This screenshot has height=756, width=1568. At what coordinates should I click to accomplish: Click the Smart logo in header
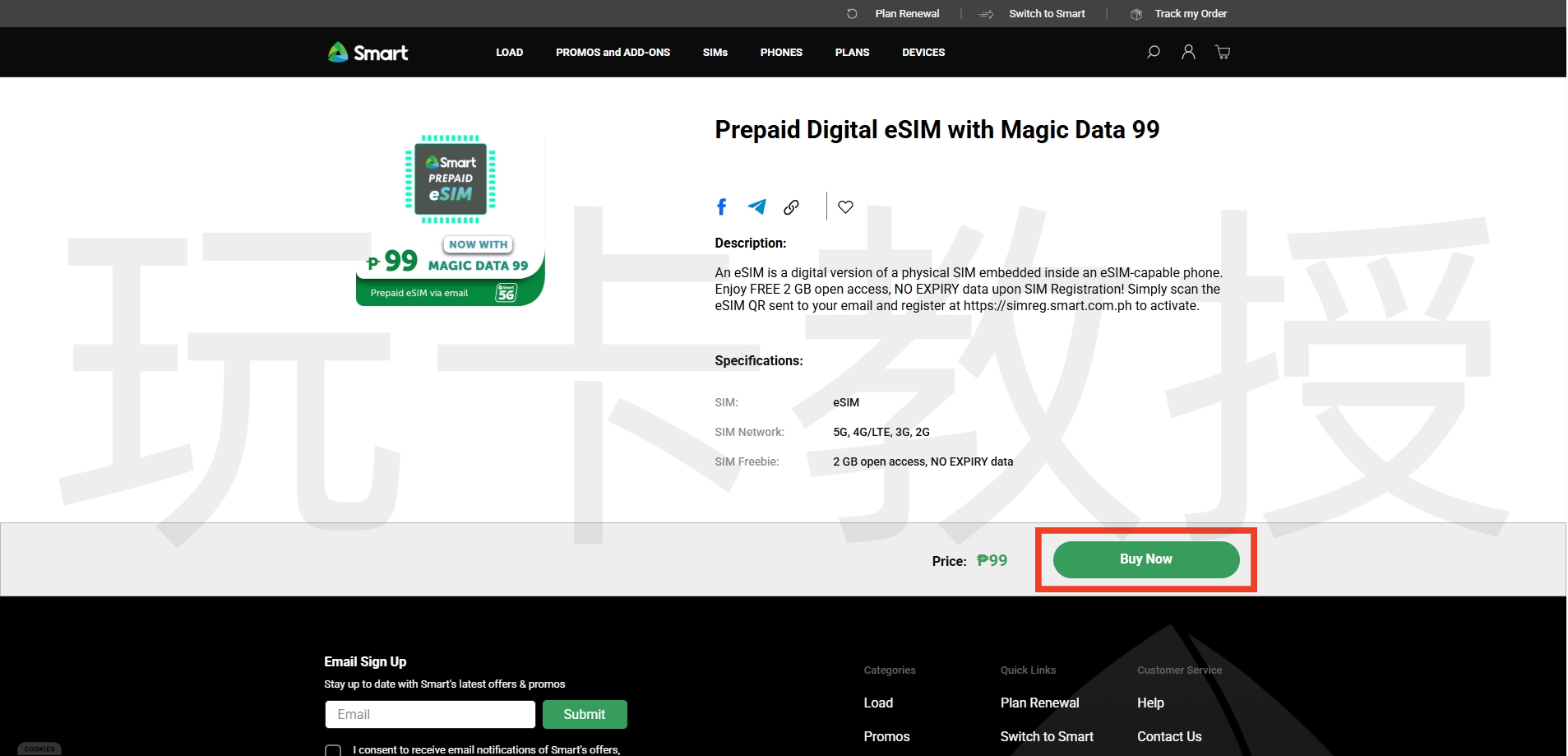pos(368,53)
